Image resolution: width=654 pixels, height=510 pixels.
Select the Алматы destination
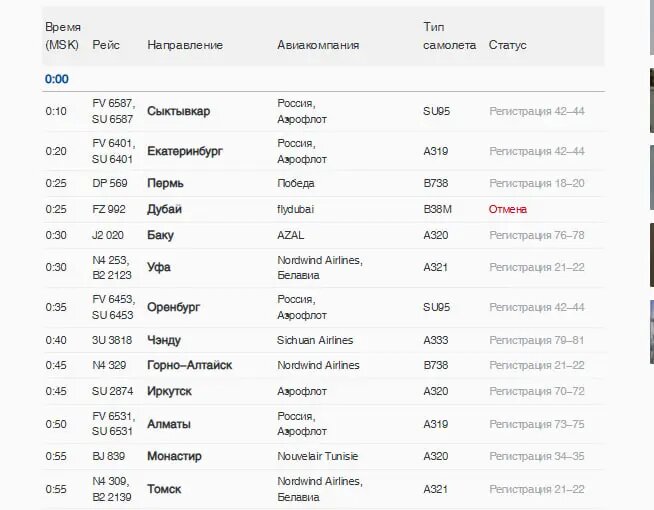168,424
